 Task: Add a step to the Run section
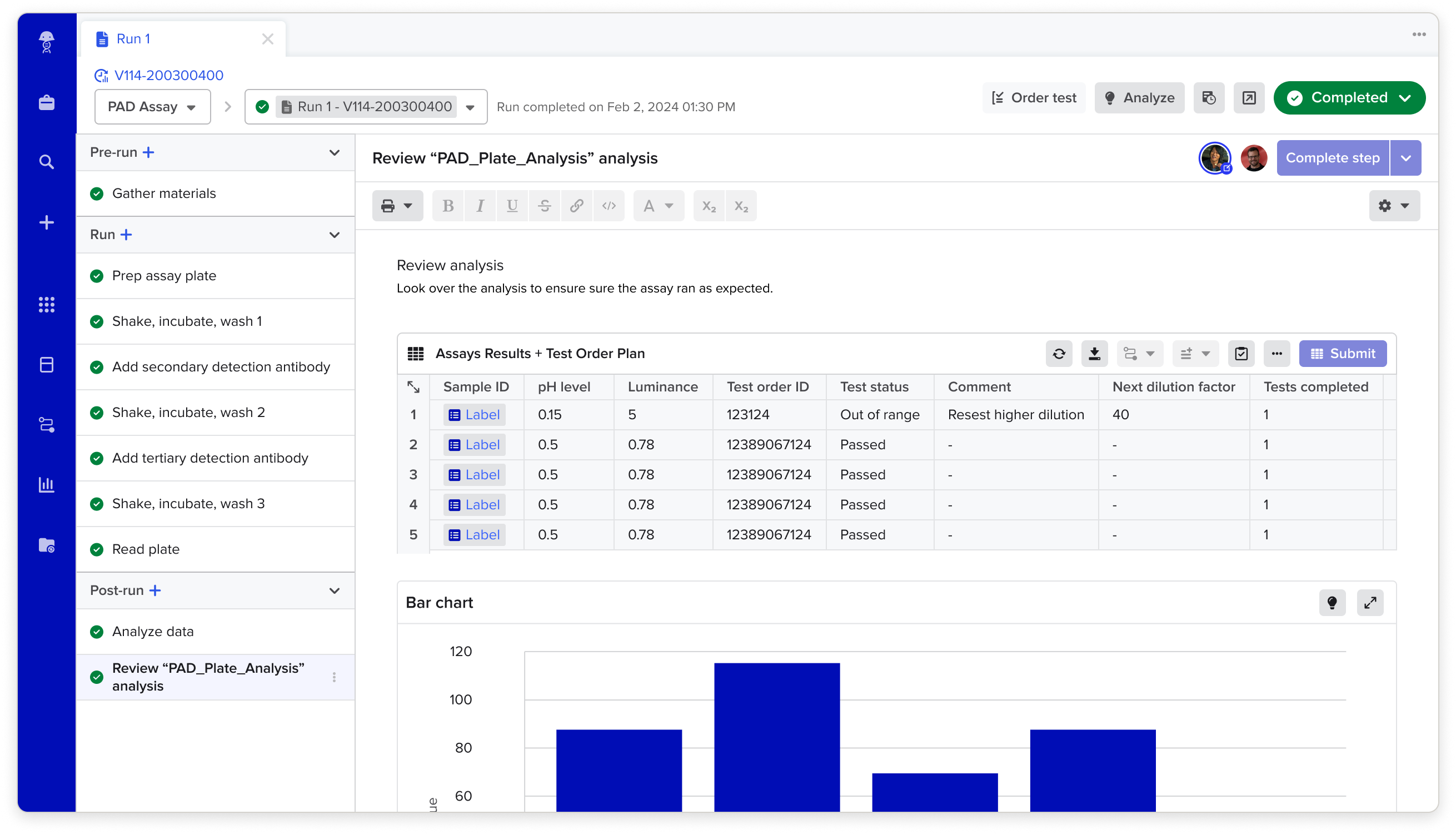coord(127,235)
